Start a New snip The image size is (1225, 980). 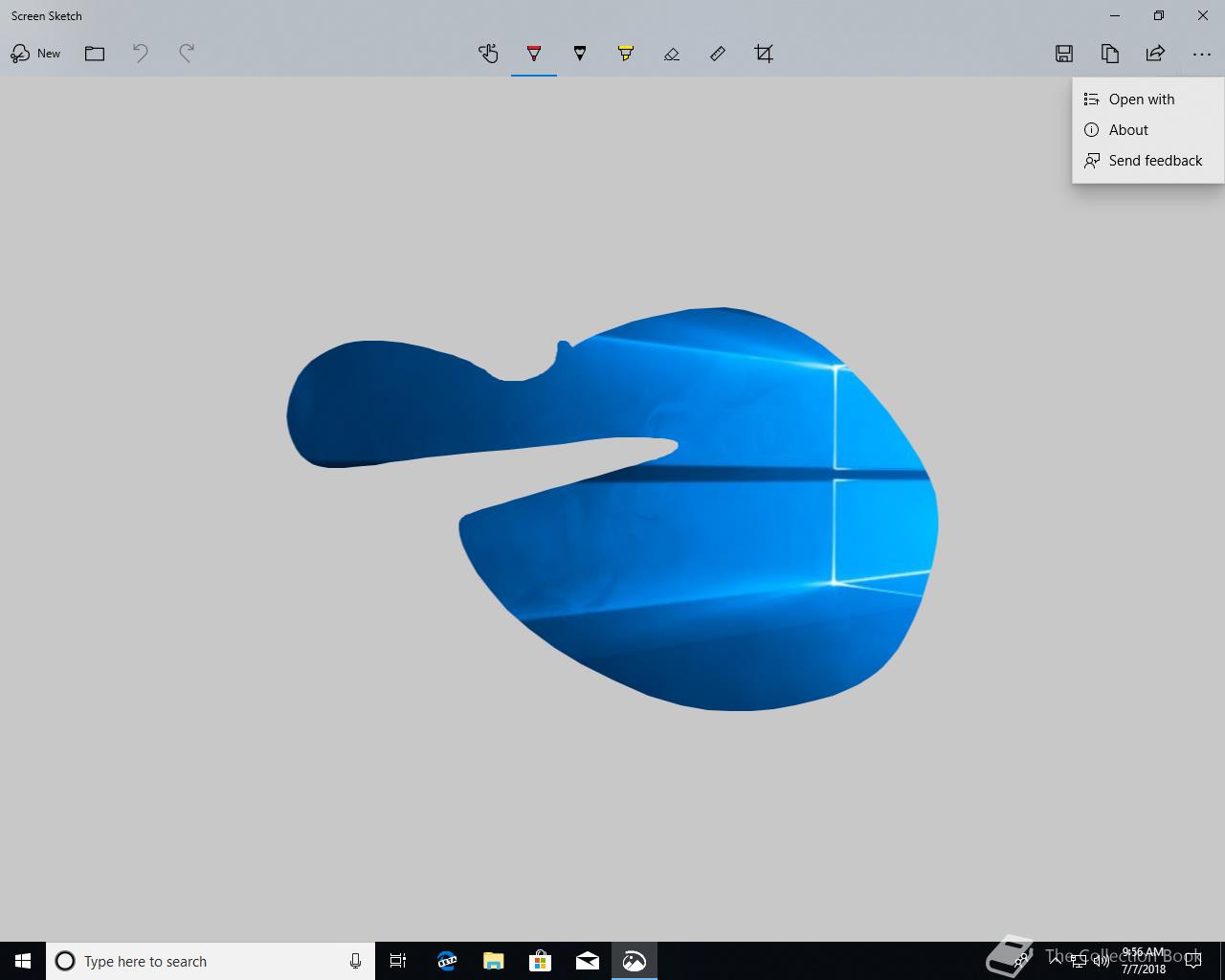(35, 54)
